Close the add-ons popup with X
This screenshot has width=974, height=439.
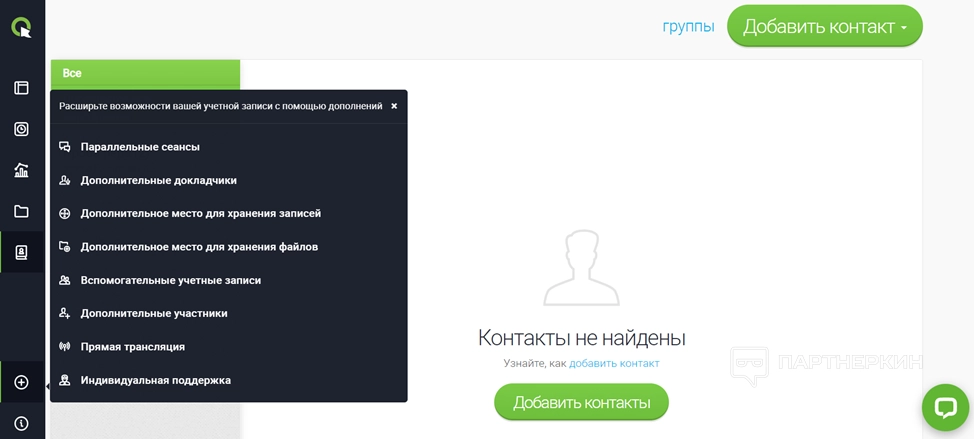[x=394, y=106]
